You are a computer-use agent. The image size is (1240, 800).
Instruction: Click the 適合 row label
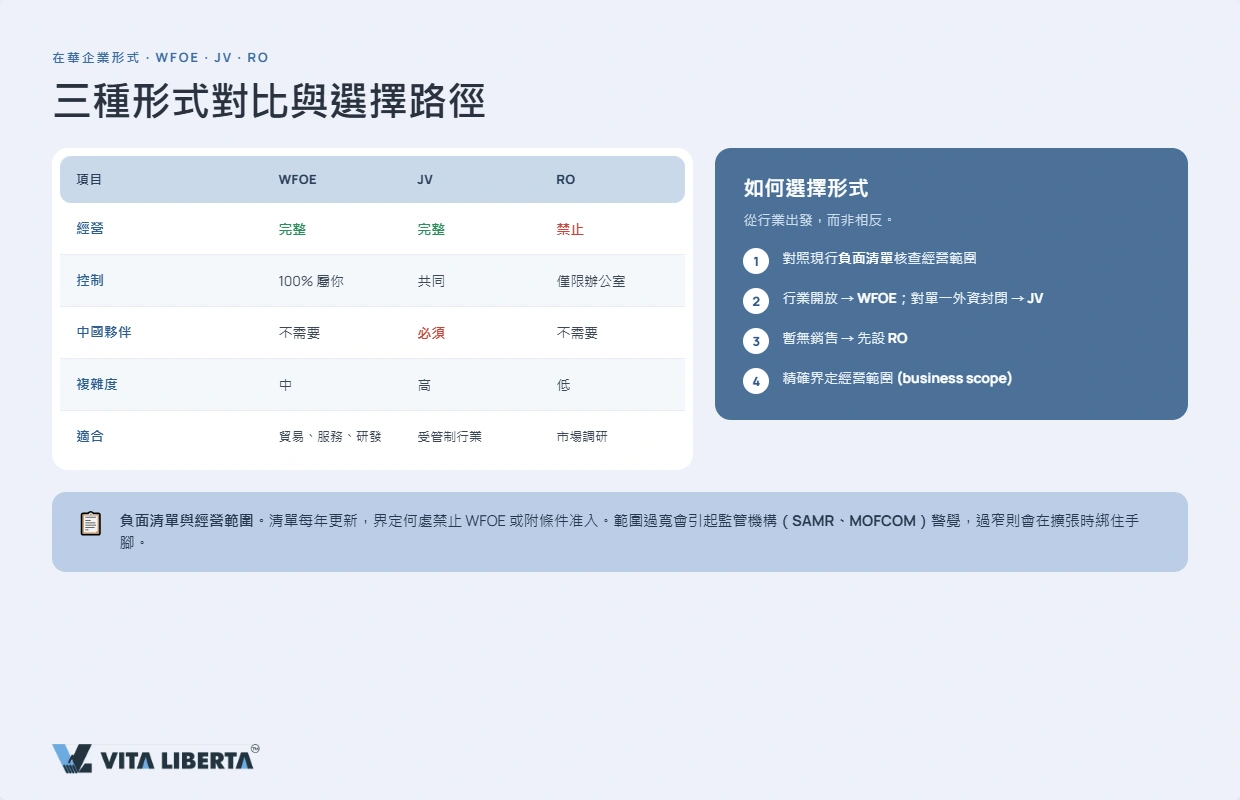point(90,437)
